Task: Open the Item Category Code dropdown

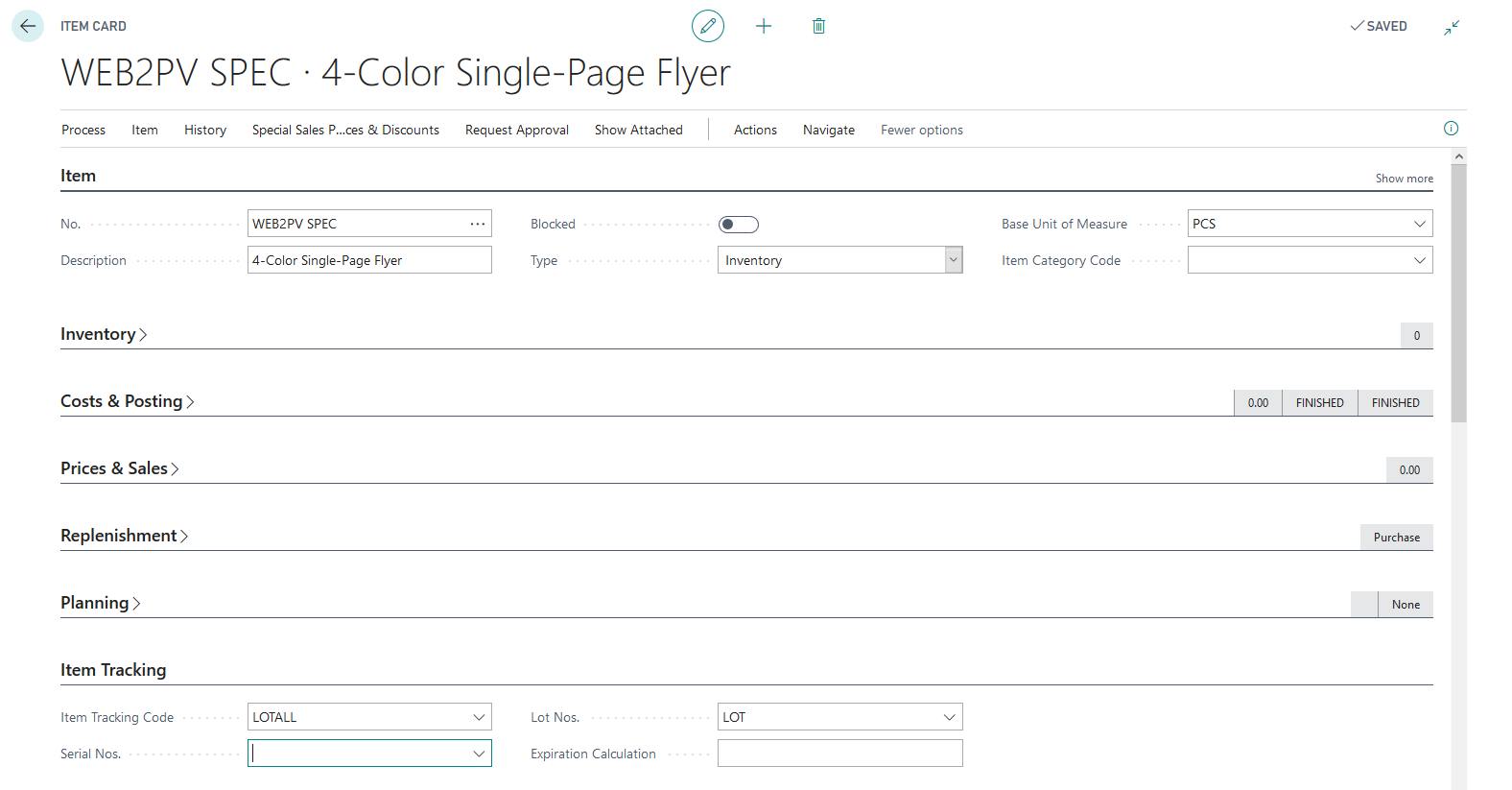Action: tap(1419, 260)
